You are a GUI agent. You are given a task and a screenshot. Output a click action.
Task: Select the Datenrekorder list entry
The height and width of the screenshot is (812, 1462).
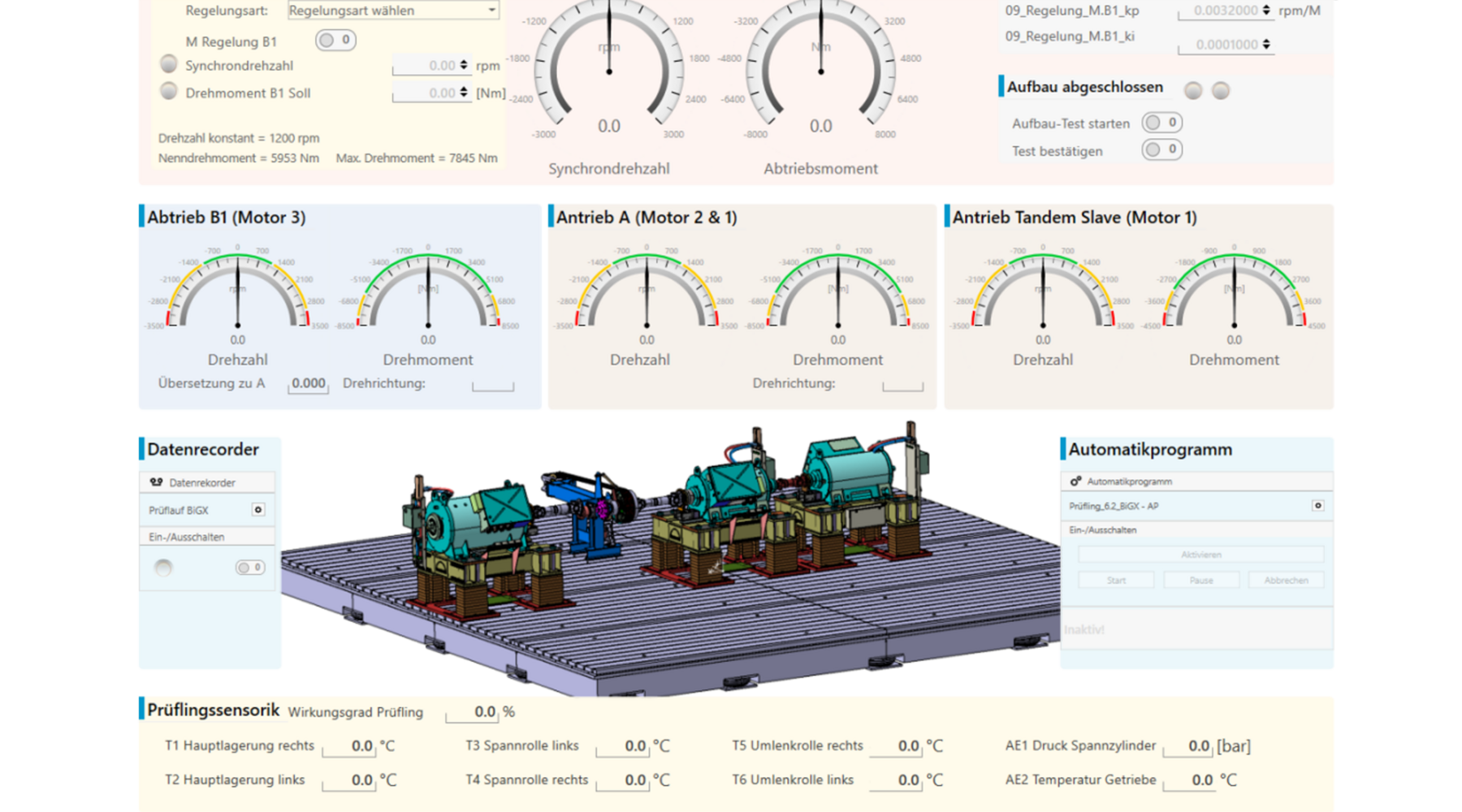[203, 482]
